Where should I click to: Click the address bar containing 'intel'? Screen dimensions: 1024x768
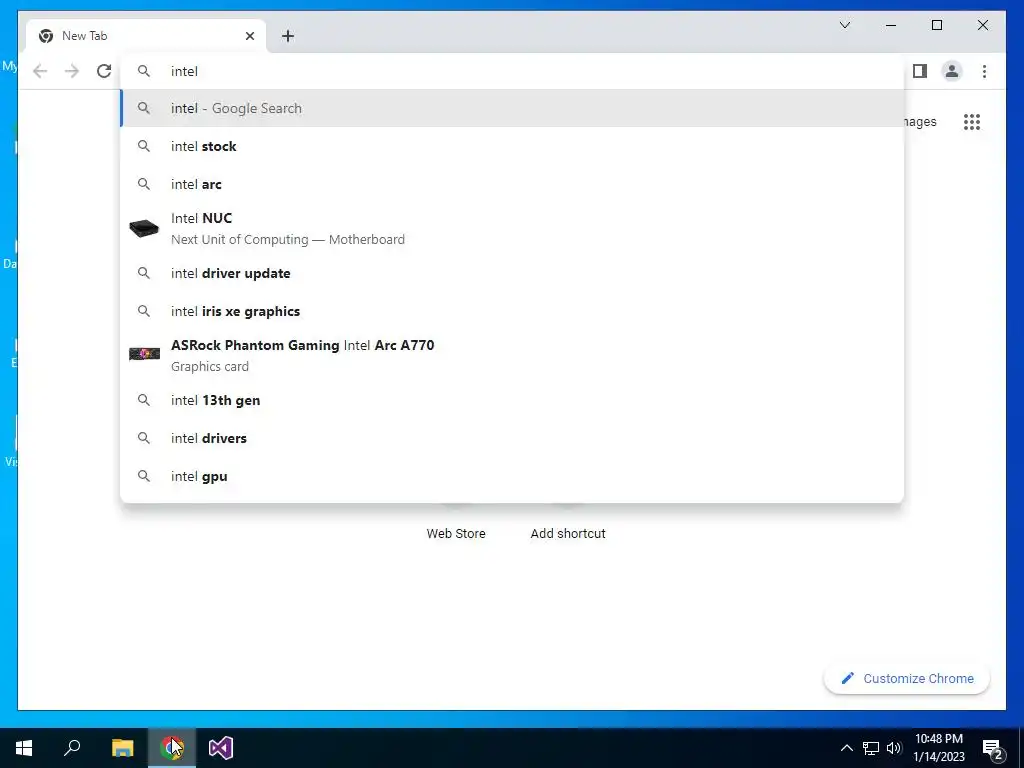coord(513,71)
